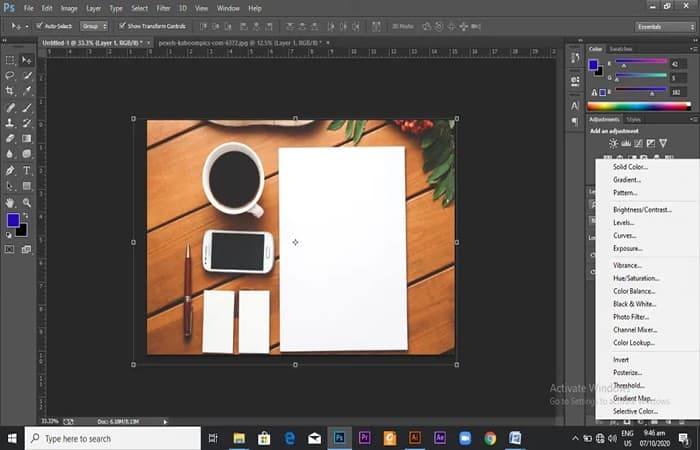The height and width of the screenshot is (450, 700).
Task: Swap foreground and background colors
Action: [x=26, y=216]
